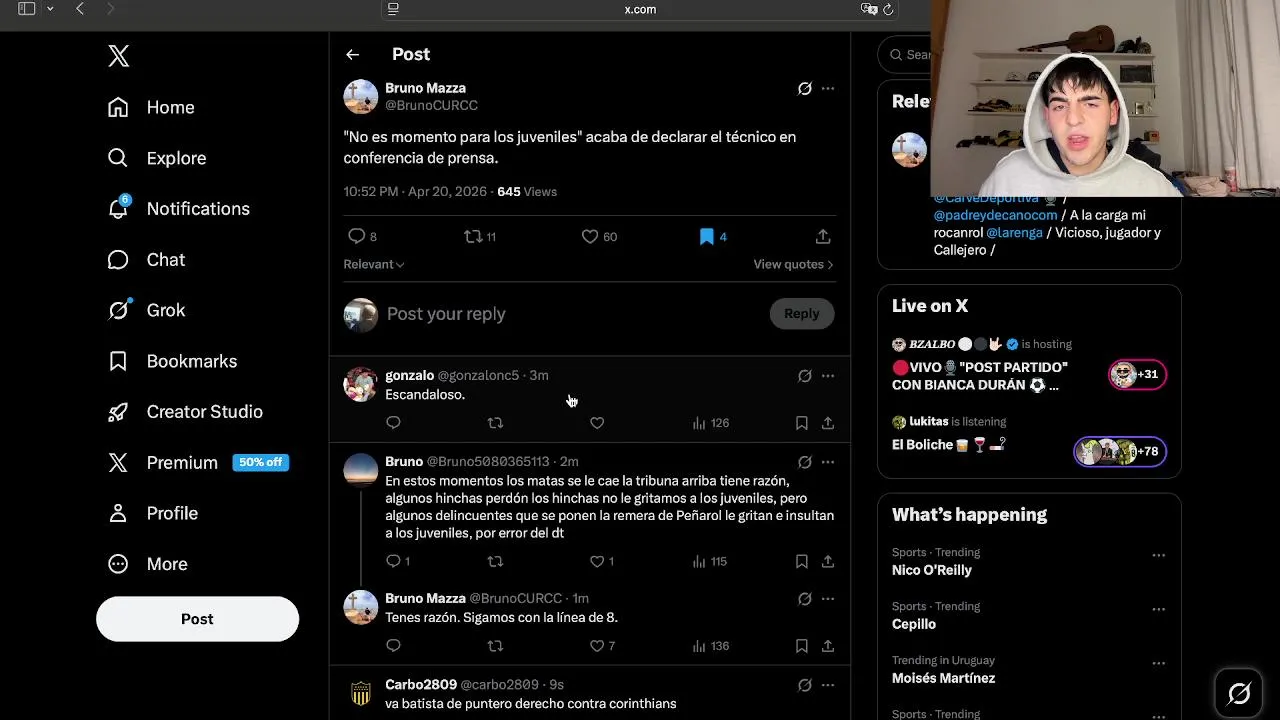1280x720 pixels.
Task: Open Moisés Martínez trending topic
Action: 943,678
